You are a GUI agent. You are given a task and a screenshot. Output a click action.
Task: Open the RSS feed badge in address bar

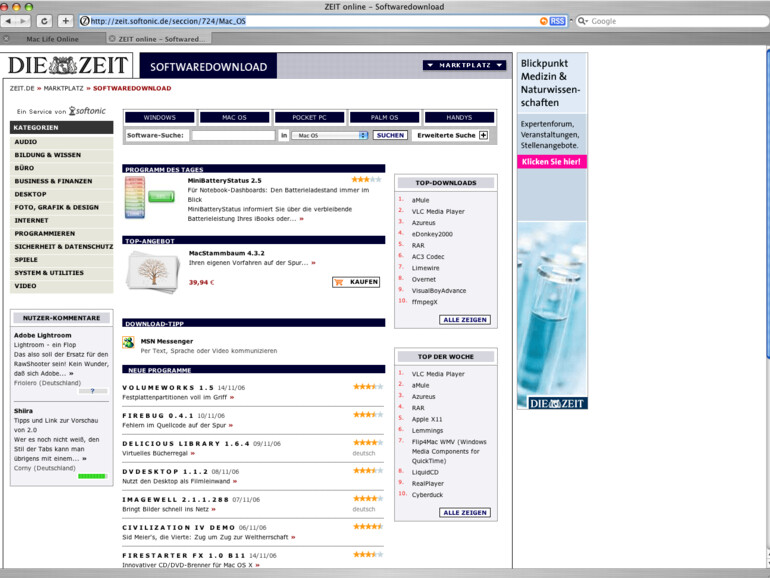point(557,21)
